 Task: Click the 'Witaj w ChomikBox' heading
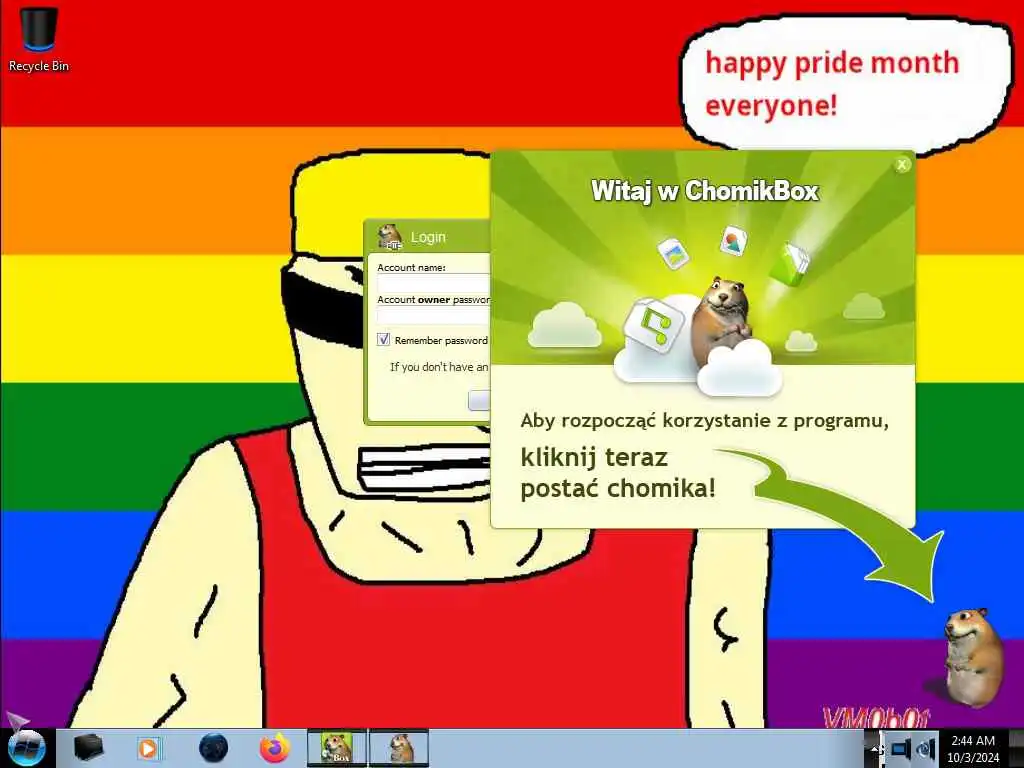pos(705,191)
